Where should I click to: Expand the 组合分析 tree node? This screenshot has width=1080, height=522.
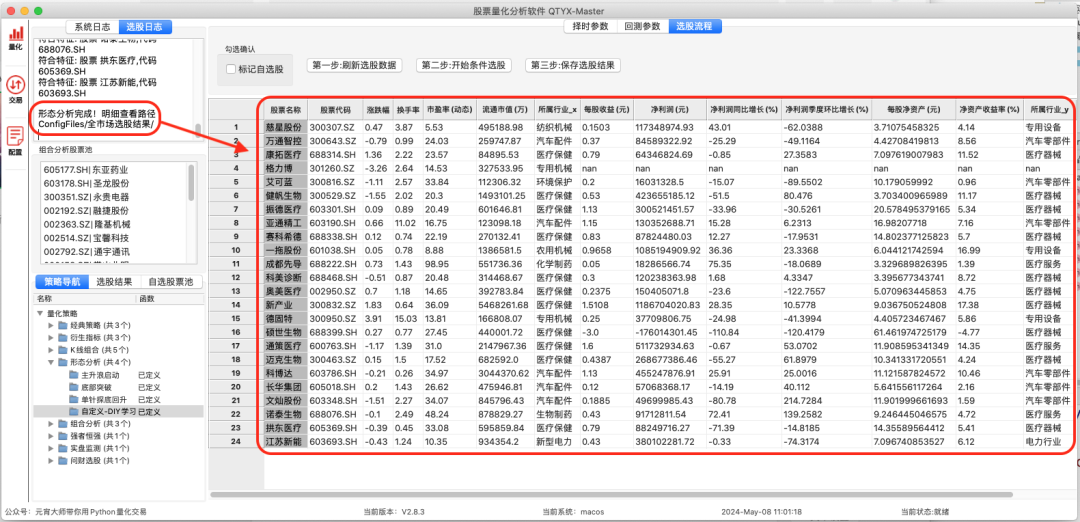(x=52, y=424)
